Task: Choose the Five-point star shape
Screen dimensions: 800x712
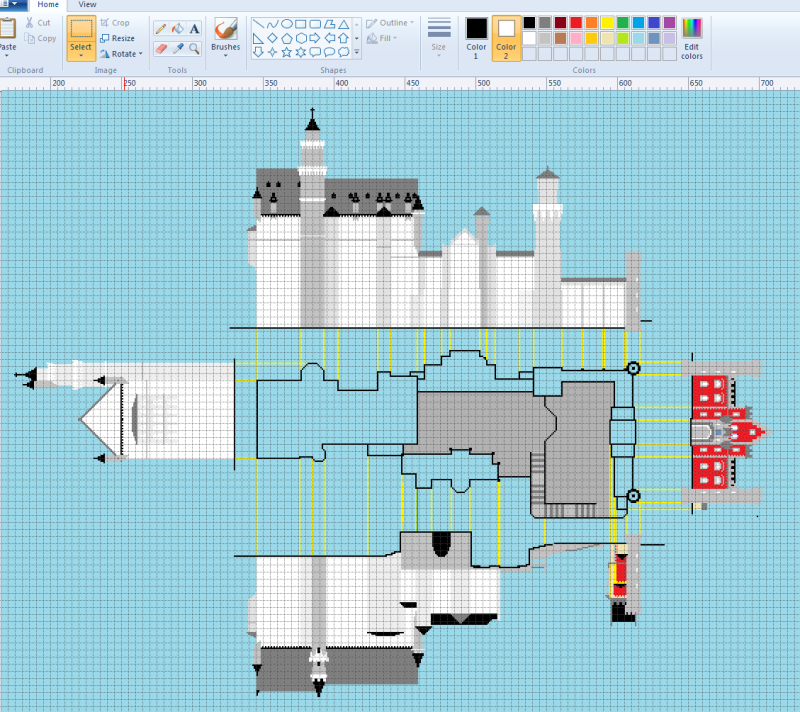Action: coord(287,52)
